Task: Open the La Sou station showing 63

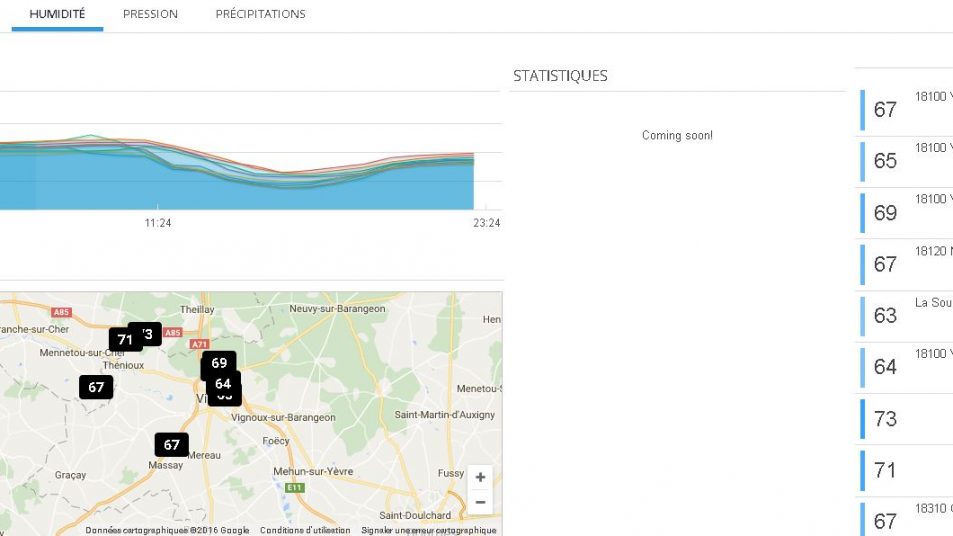Action: pyautogui.click(x=905, y=315)
